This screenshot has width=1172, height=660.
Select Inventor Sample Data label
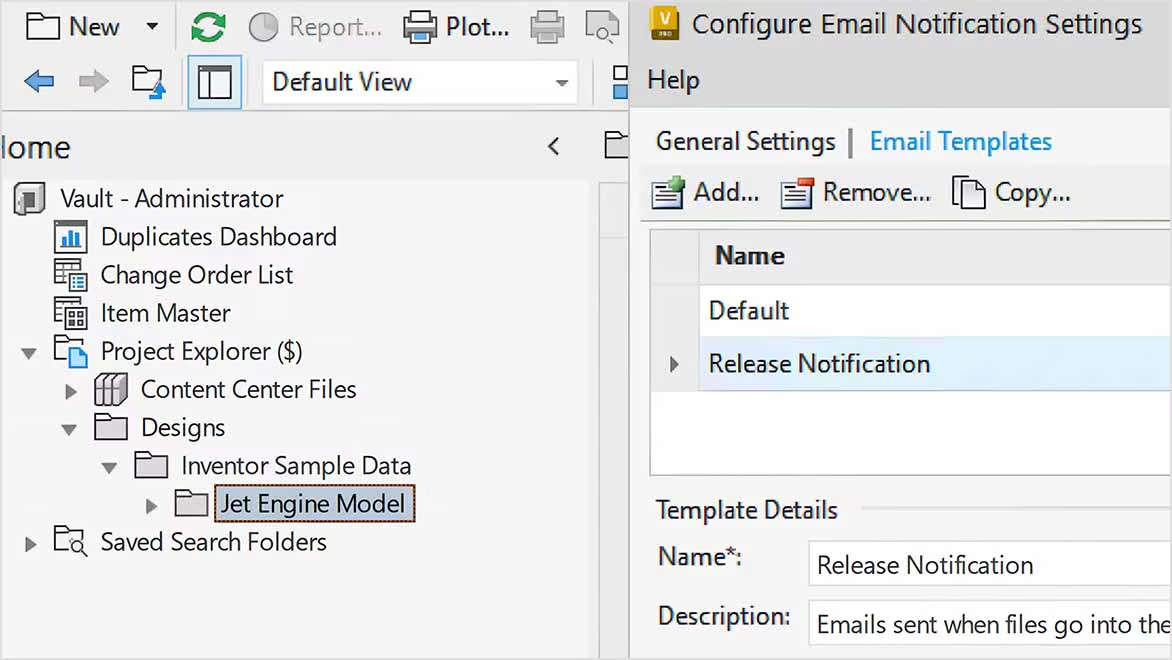click(296, 466)
